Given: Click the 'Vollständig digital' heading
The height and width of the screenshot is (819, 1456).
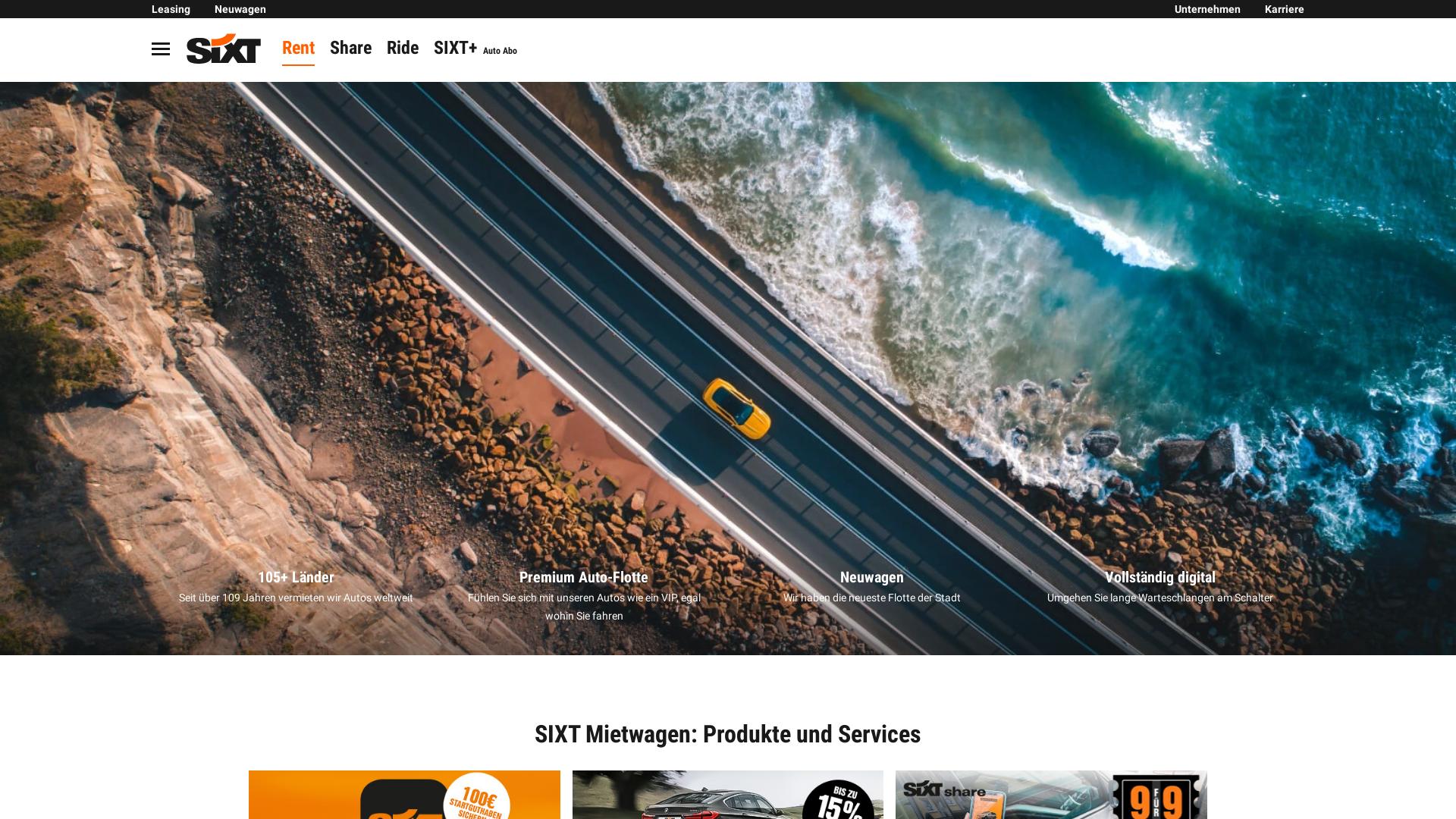Looking at the screenshot, I should 1160,577.
